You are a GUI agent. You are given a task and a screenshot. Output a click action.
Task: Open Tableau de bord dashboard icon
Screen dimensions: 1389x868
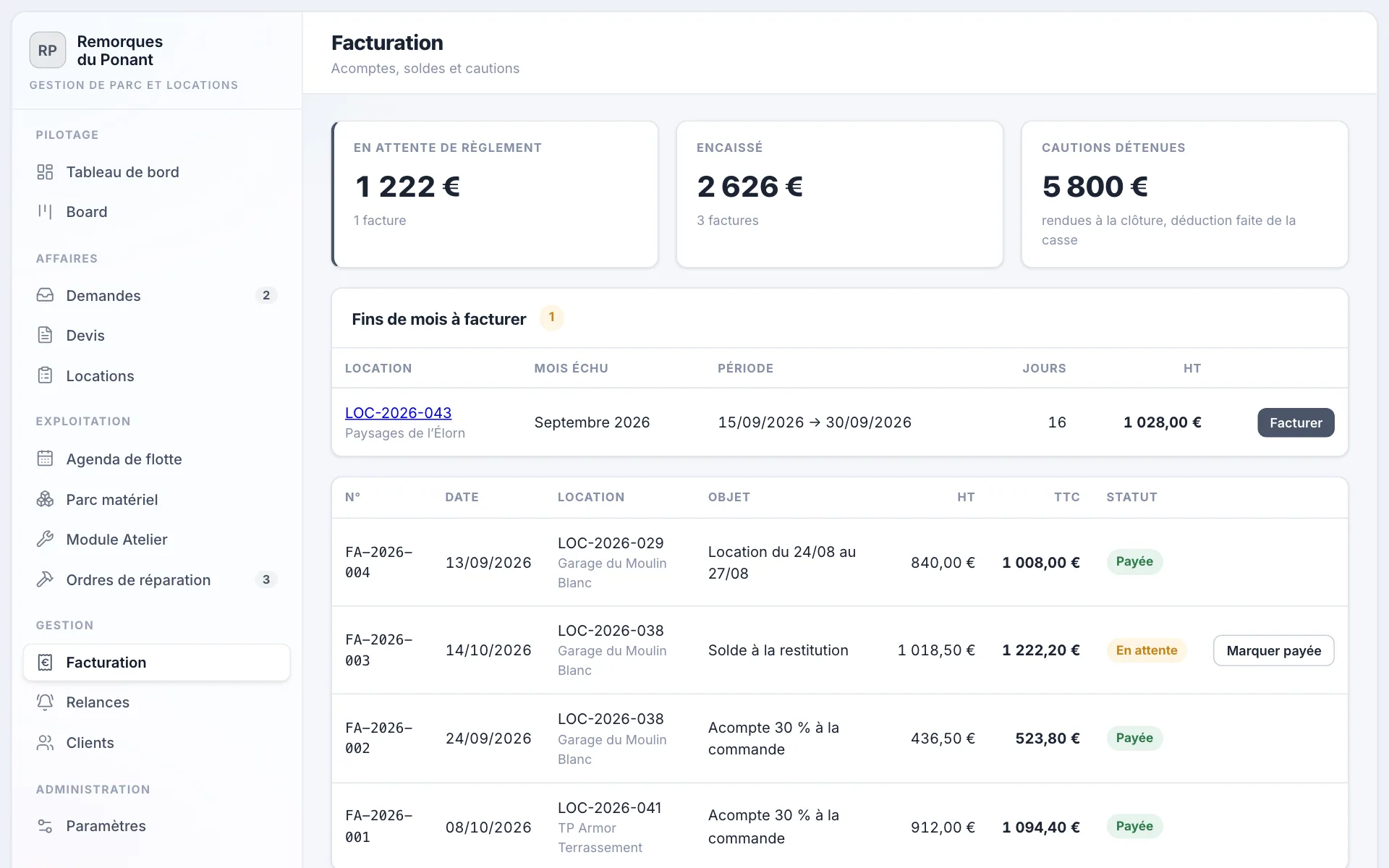45,172
